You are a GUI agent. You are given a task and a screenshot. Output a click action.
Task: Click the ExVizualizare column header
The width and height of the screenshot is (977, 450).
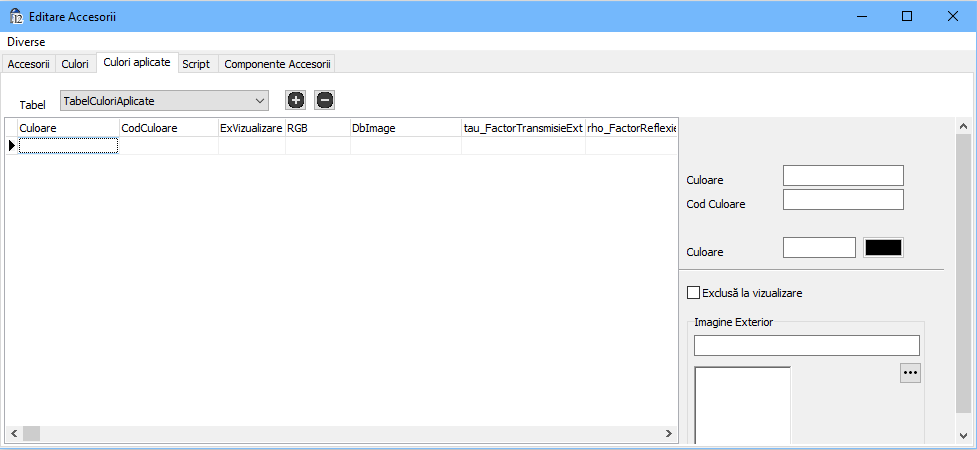(x=251, y=128)
